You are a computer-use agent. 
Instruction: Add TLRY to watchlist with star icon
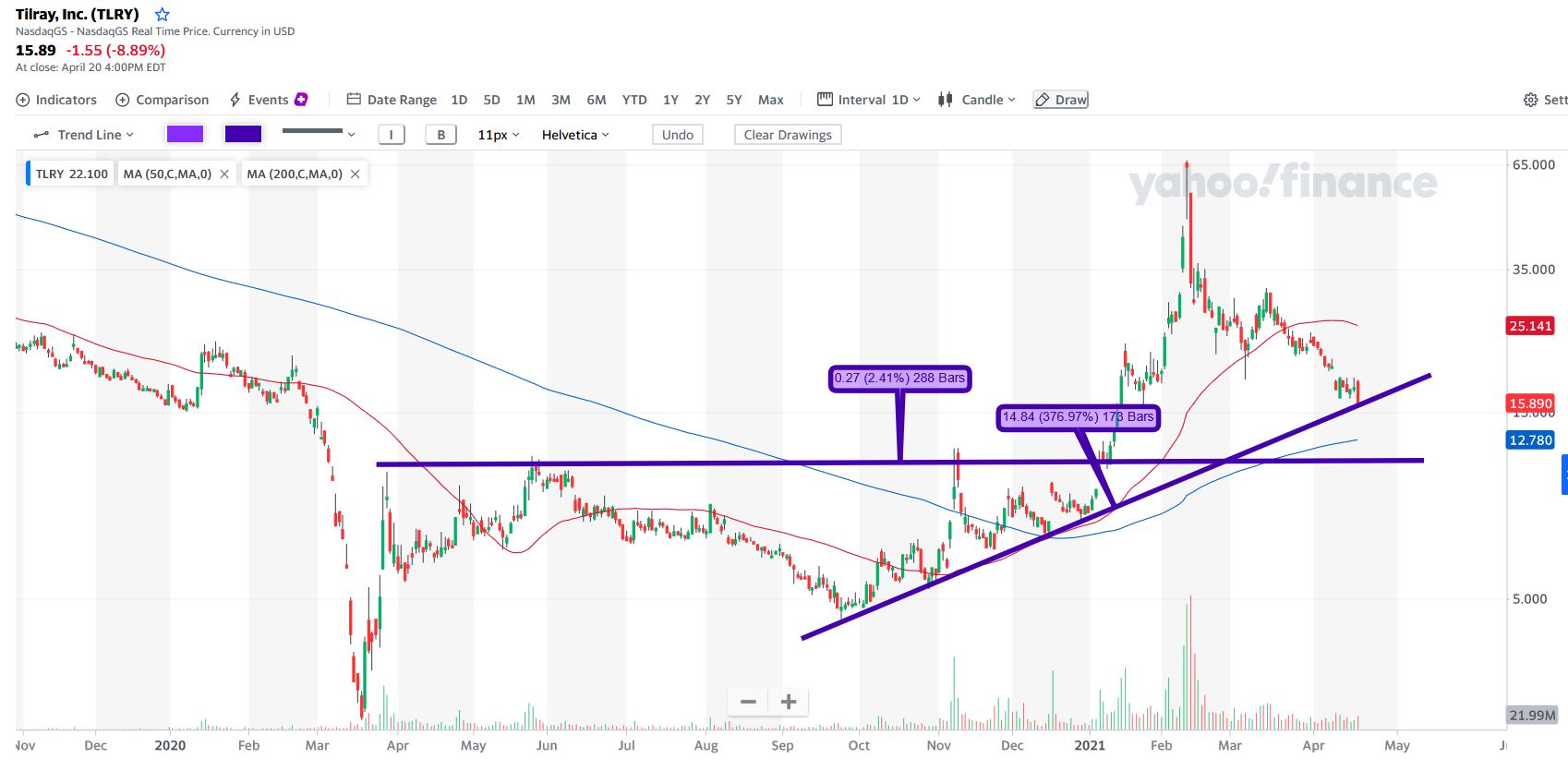163,14
